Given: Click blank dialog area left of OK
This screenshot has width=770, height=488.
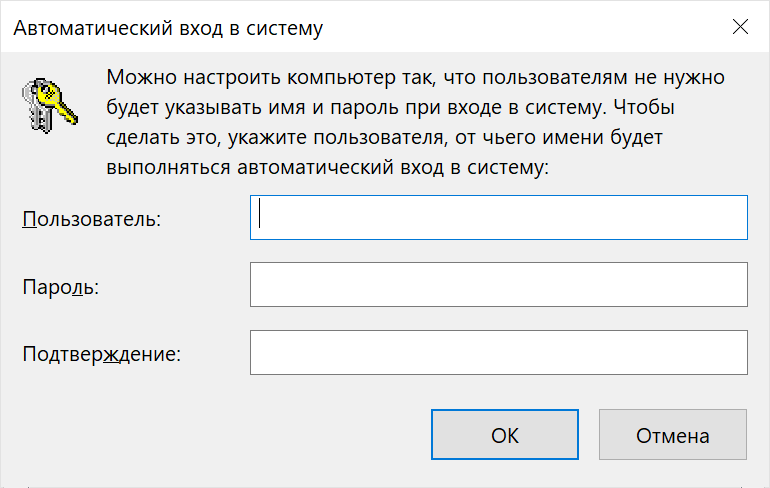Looking at the screenshot, I should tap(220, 435).
